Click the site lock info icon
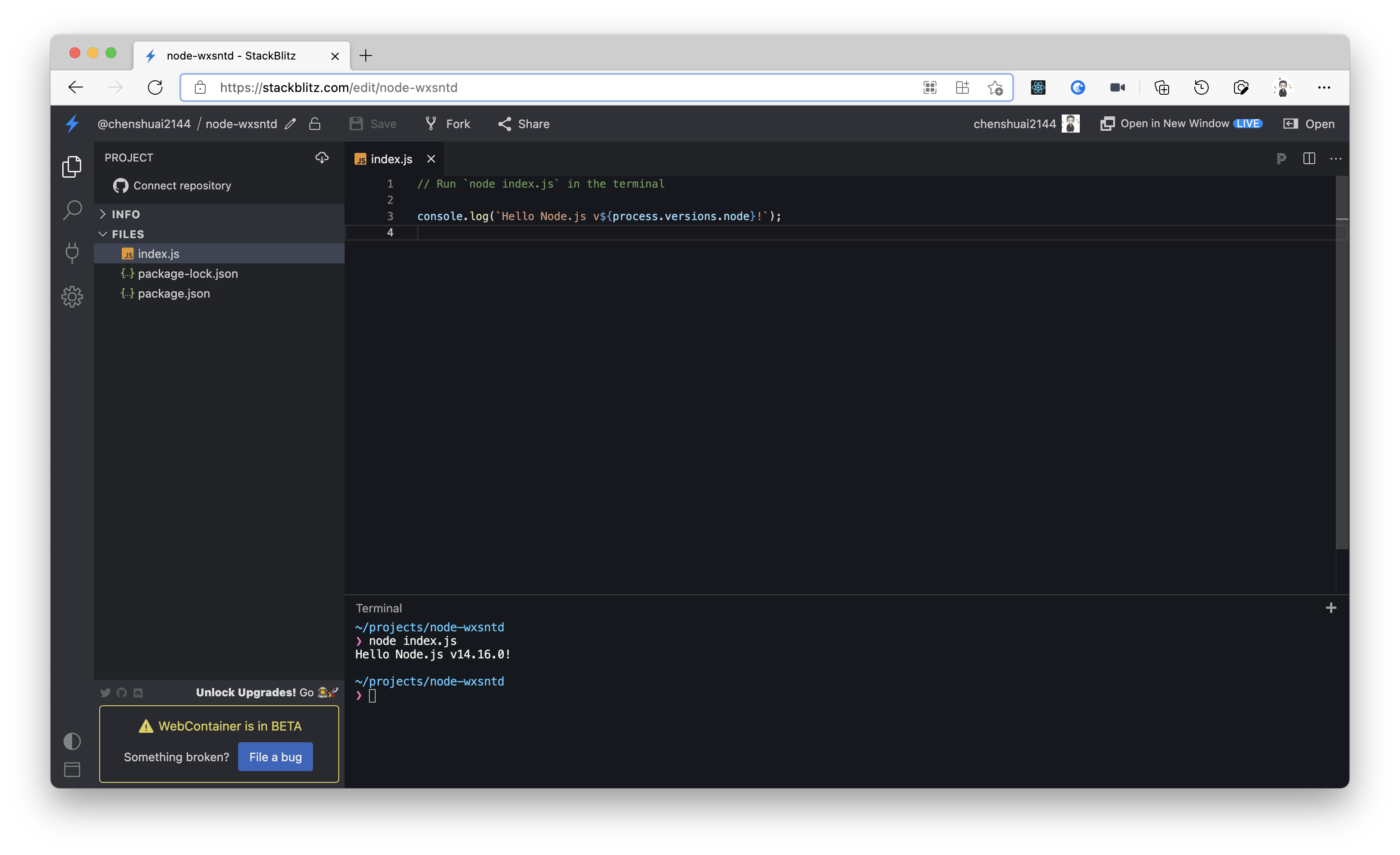Image resolution: width=1400 pixels, height=855 pixels. click(200, 87)
